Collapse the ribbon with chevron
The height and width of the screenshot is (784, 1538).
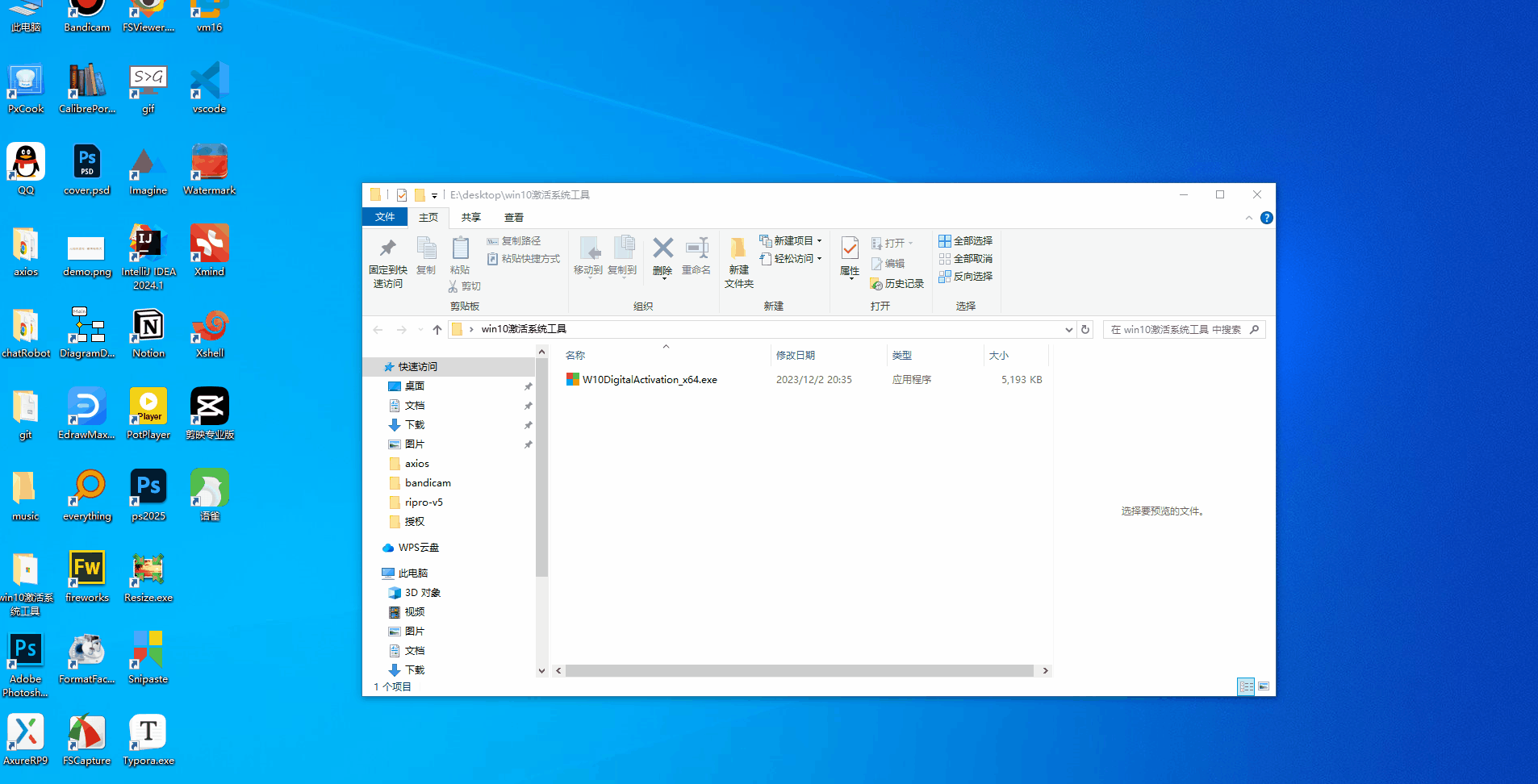tap(1249, 218)
